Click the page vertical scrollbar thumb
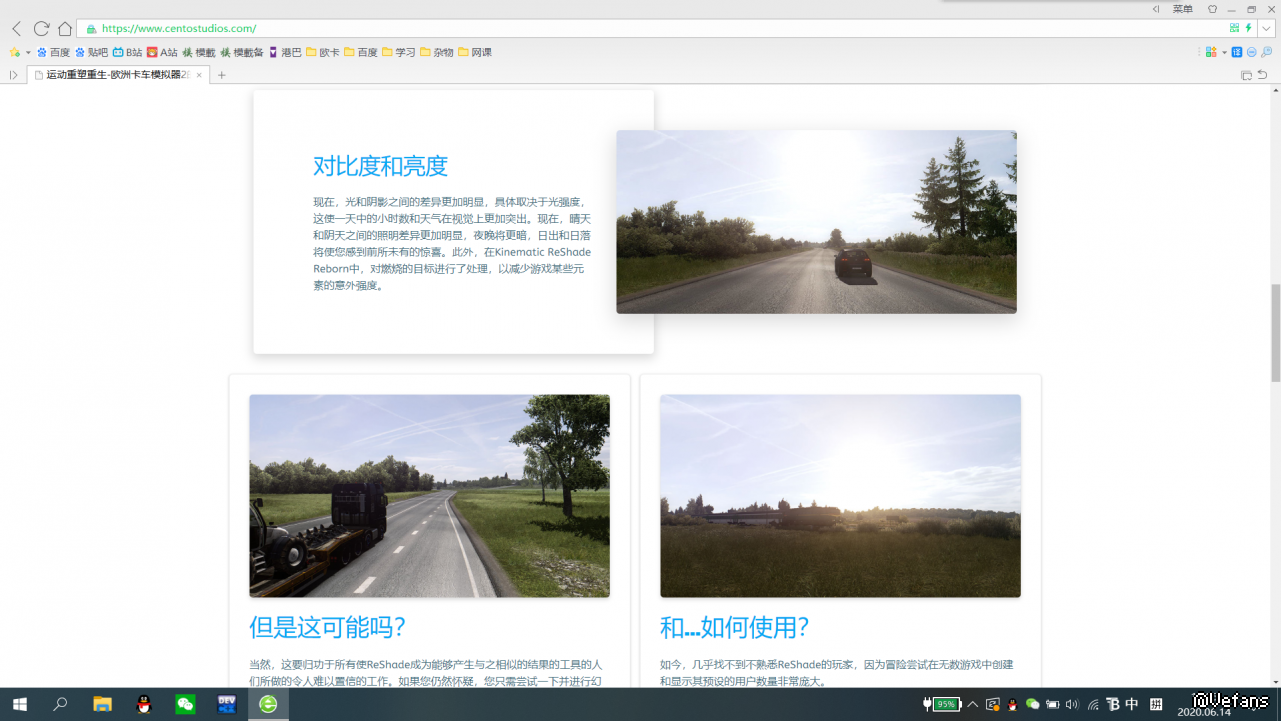Viewport: 1281px width, 721px height. point(1275,332)
